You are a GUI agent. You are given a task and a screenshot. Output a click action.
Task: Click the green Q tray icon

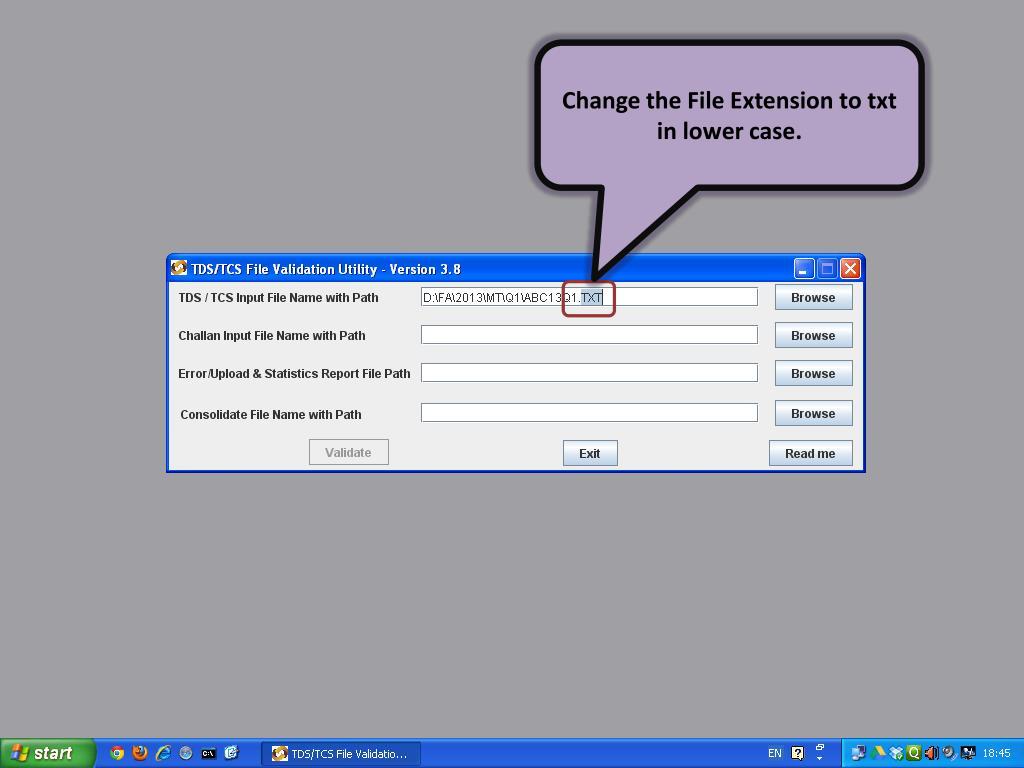pyautogui.click(x=914, y=753)
